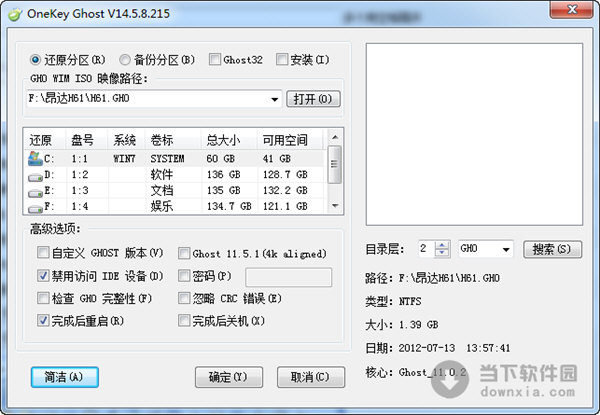Click the disk icon for drive F:

pos(35,209)
